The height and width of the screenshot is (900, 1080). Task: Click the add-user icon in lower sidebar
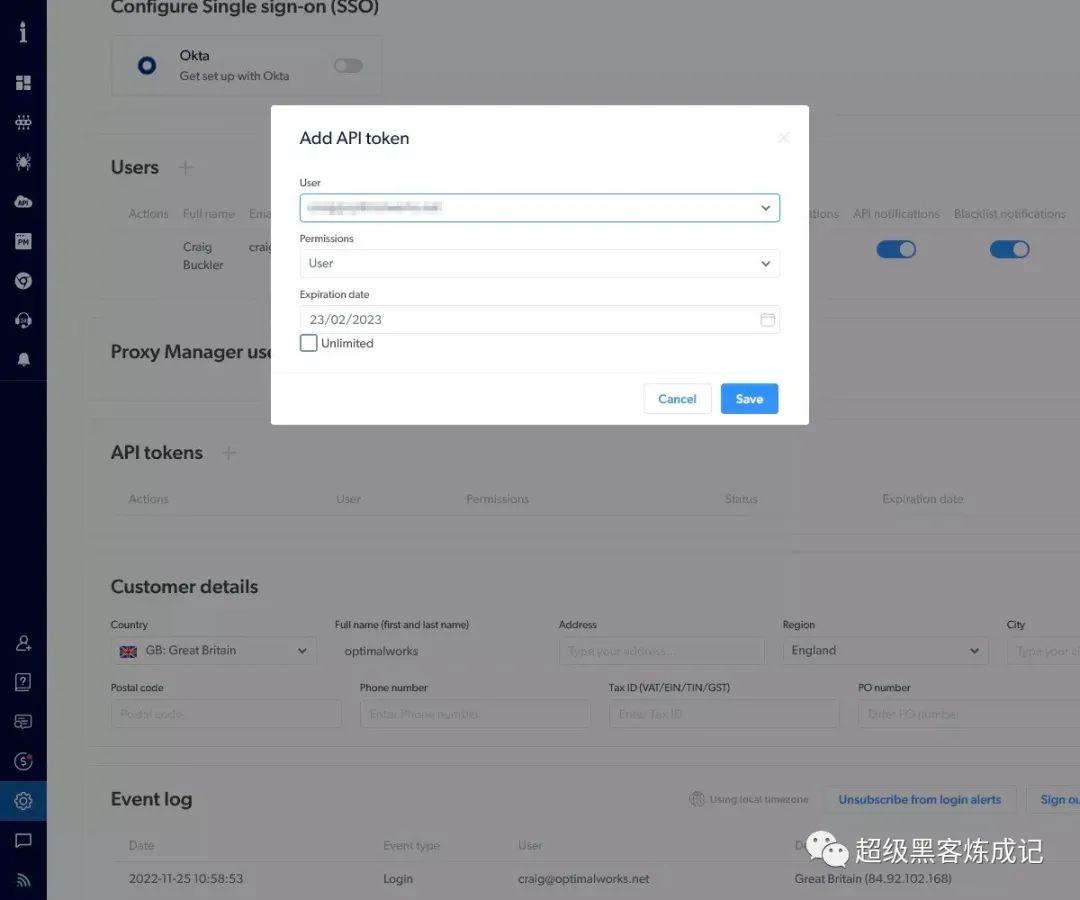(25, 642)
